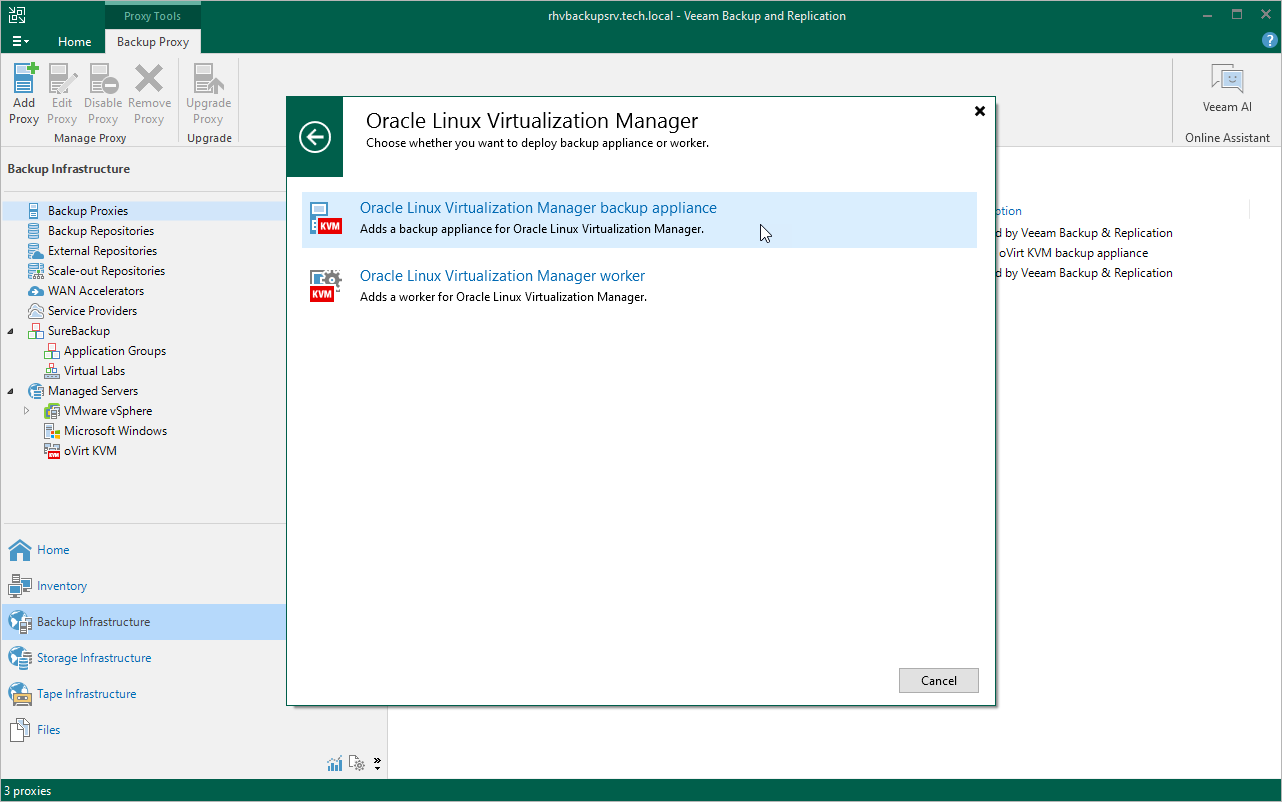Click the 'Backup Infrastructure' pane heading
1282x802 pixels.
click(x=69, y=169)
